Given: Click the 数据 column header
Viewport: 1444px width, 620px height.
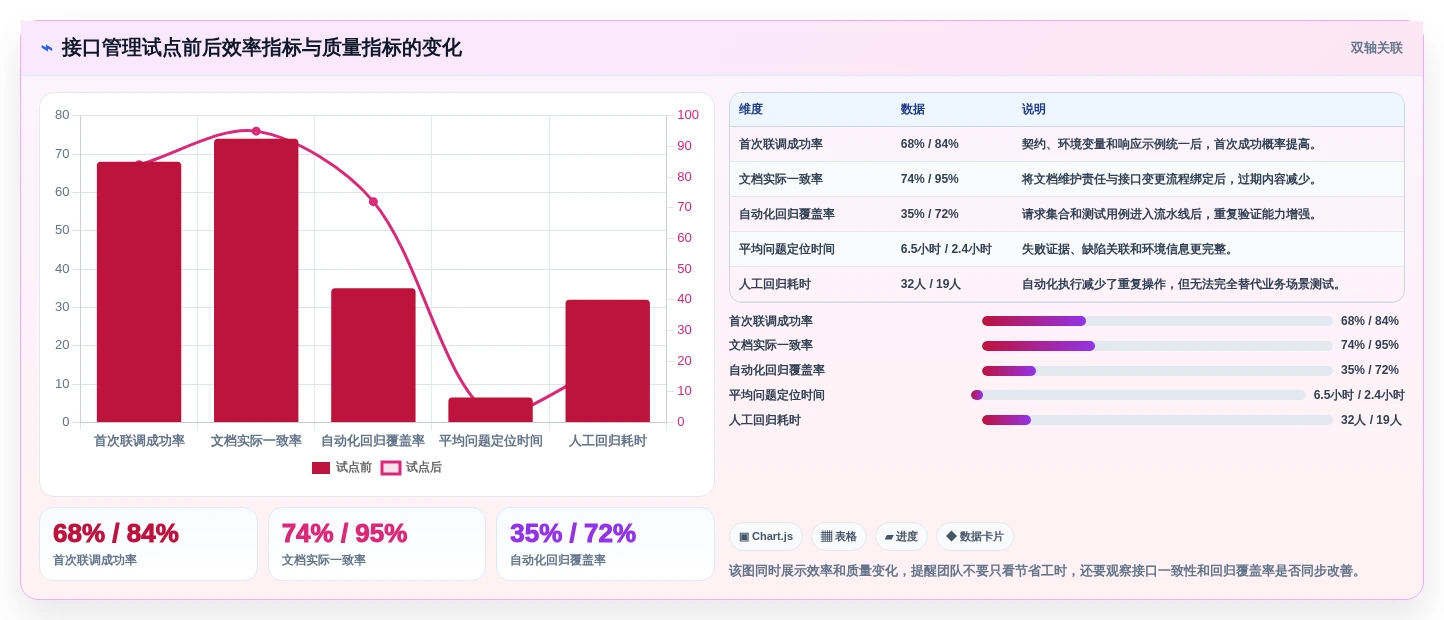Looking at the screenshot, I should (x=913, y=109).
